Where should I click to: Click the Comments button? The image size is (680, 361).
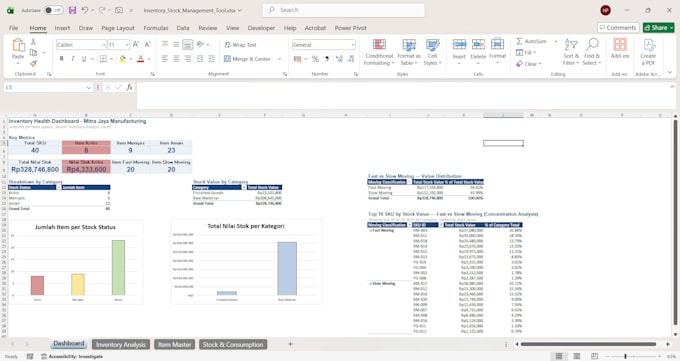[x=618, y=28]
